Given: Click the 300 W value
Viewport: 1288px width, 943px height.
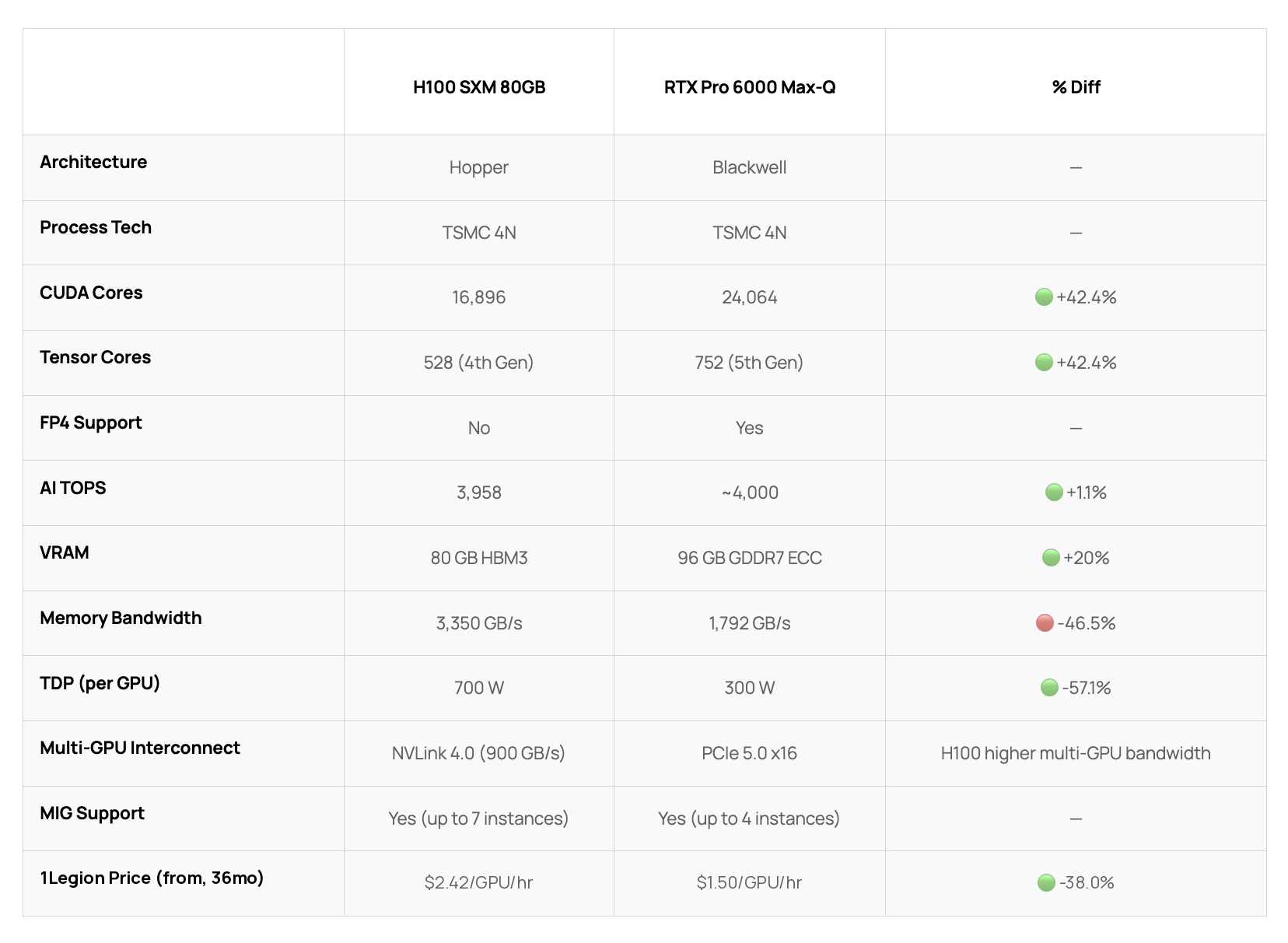Looking at the screenshot, I should pyautogui.click(x=750, y=688).
